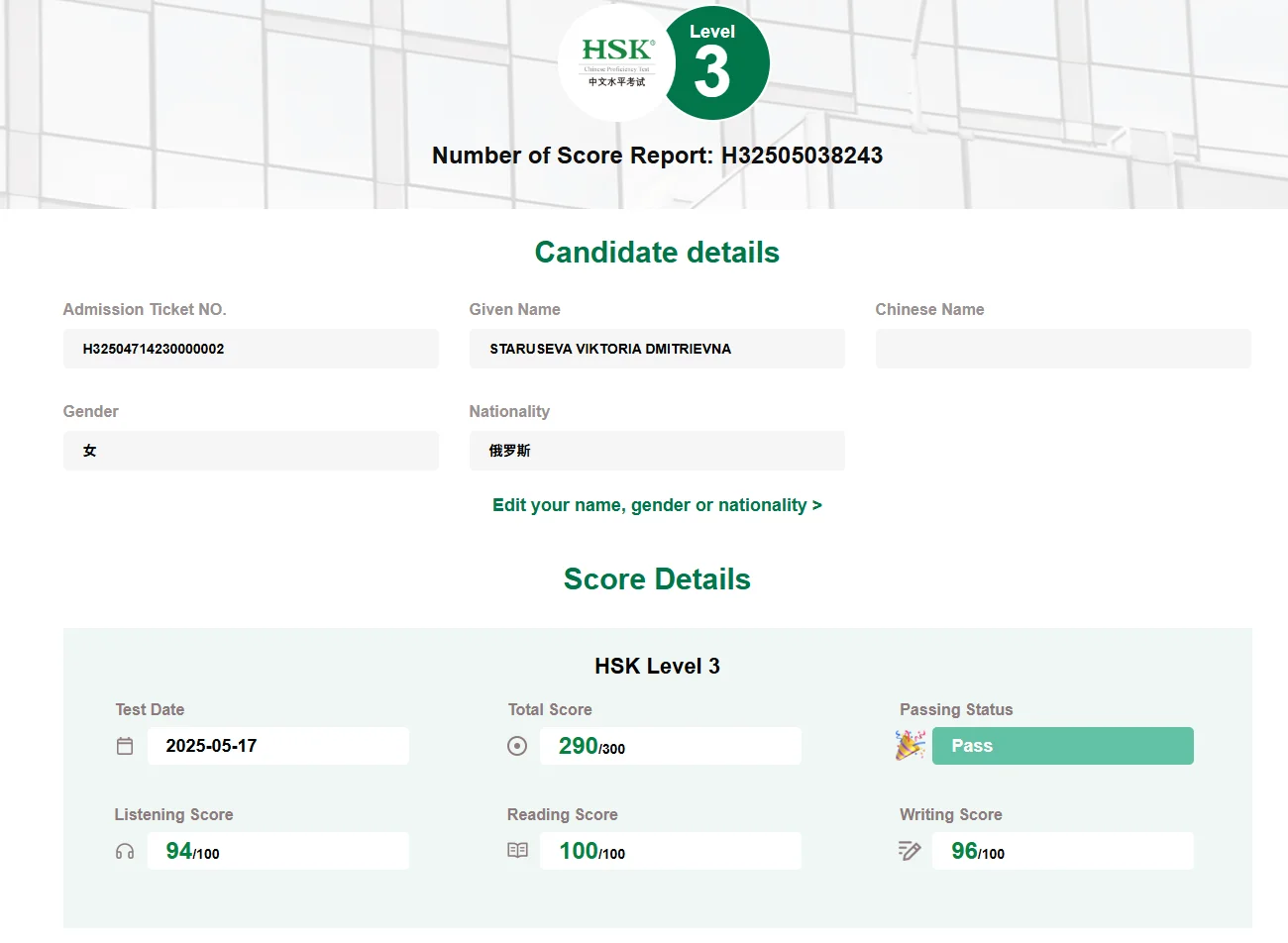Click the Given Name label
This screenshot has height=943, width=1288.
tap(515, 310)
